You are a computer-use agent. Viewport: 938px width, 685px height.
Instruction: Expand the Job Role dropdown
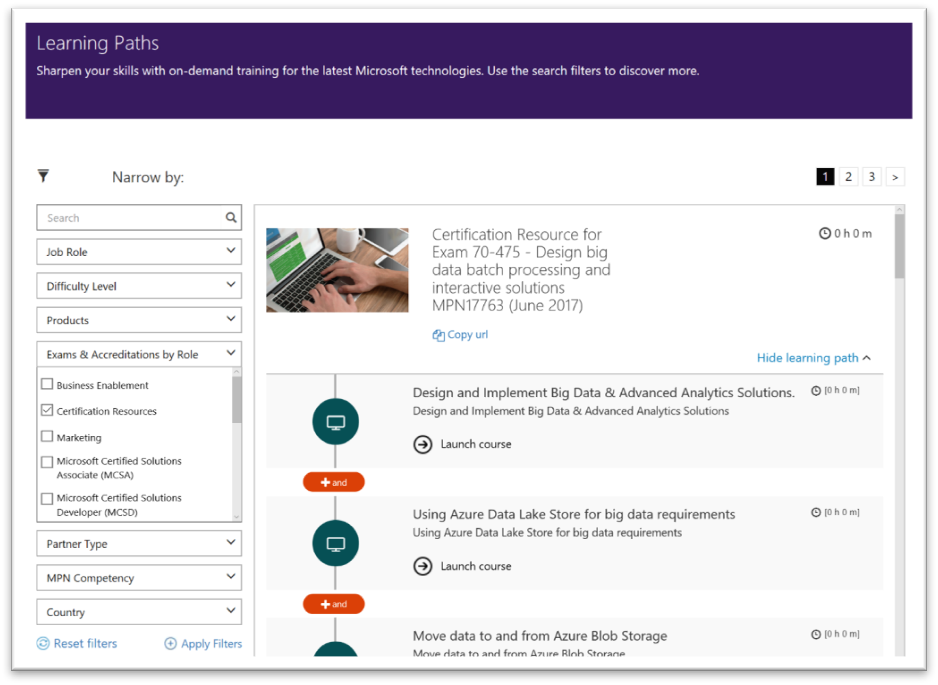click(x=139, y=252)
